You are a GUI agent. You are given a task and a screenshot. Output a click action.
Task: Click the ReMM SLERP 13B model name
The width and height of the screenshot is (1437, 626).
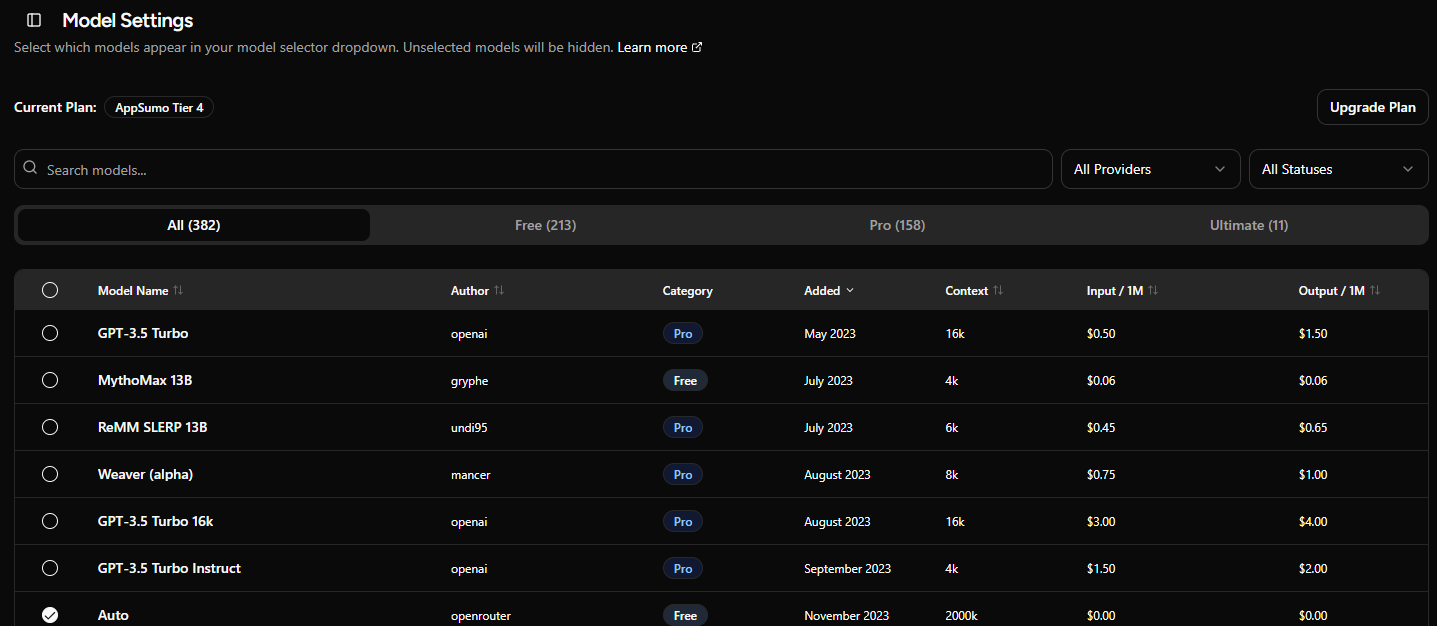(x=153, y=427)
